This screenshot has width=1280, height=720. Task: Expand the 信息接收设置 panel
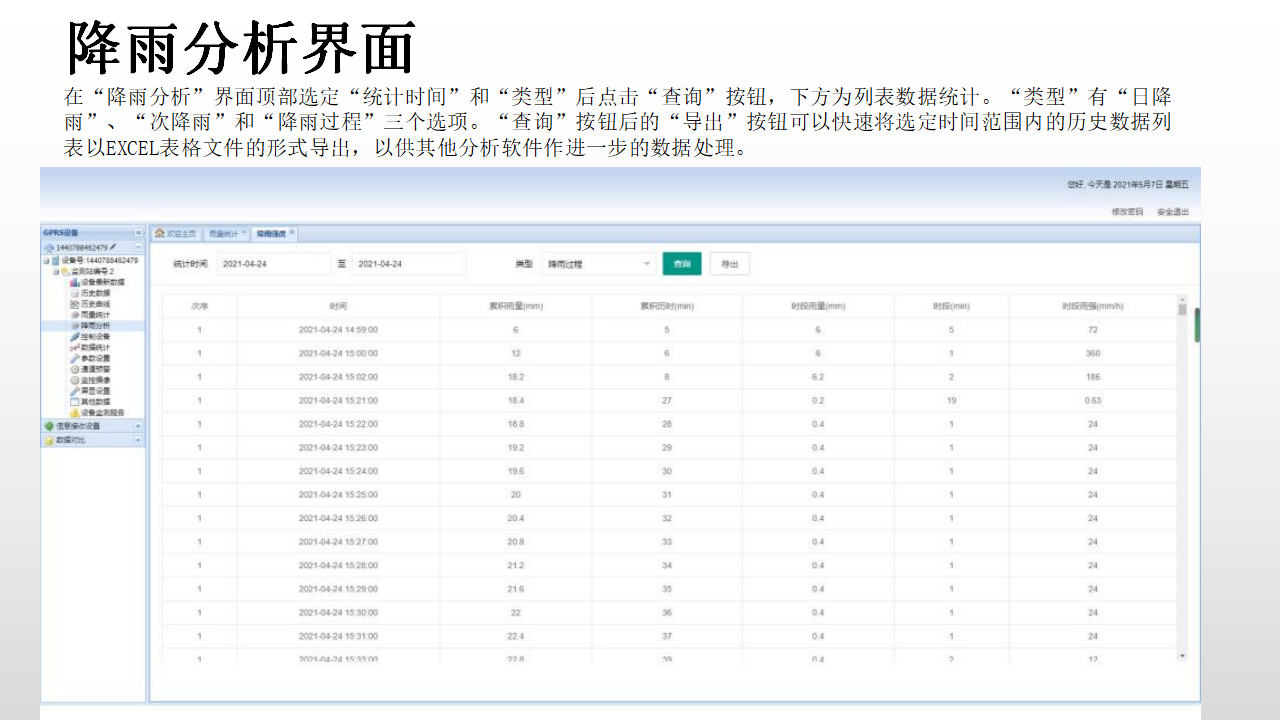click(138, 426)
